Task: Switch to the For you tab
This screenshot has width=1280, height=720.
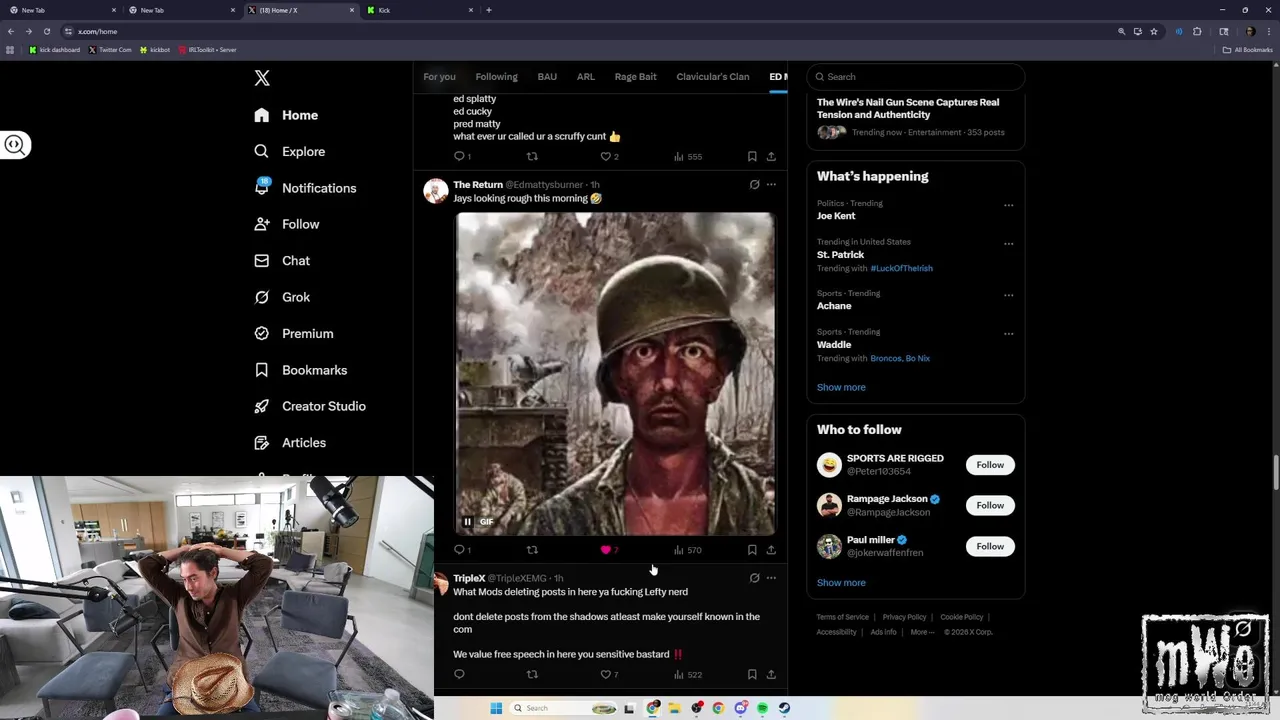Action: pyautogui.click(x=439, y=77)
